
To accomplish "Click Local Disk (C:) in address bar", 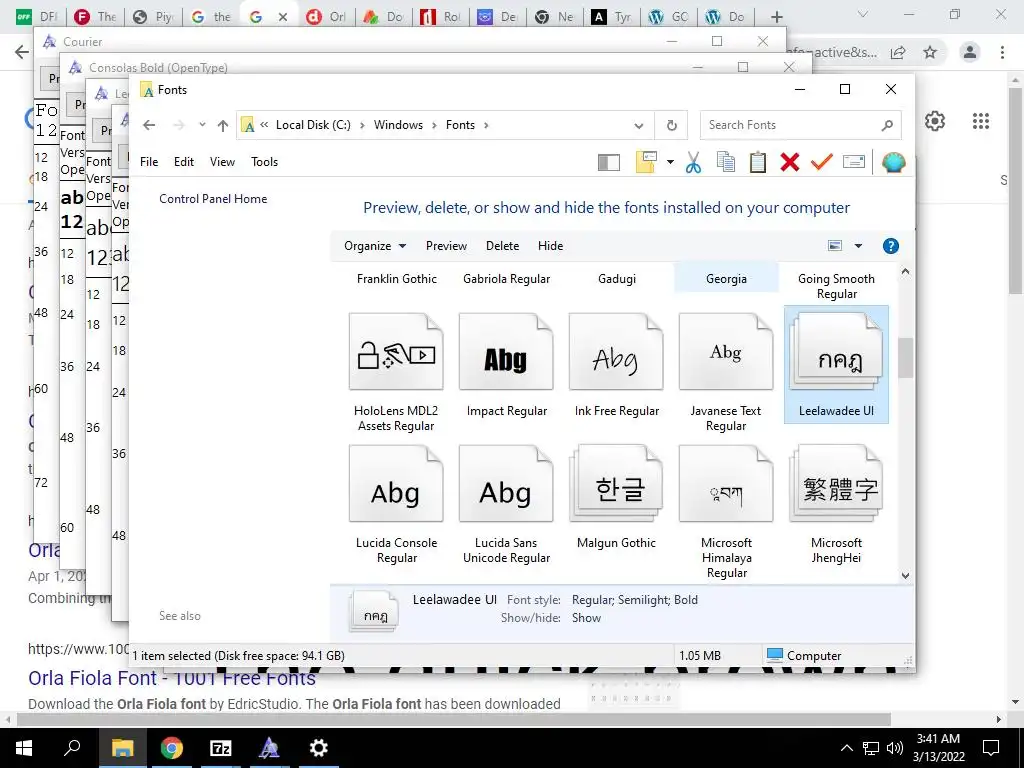I will (313, 125).
